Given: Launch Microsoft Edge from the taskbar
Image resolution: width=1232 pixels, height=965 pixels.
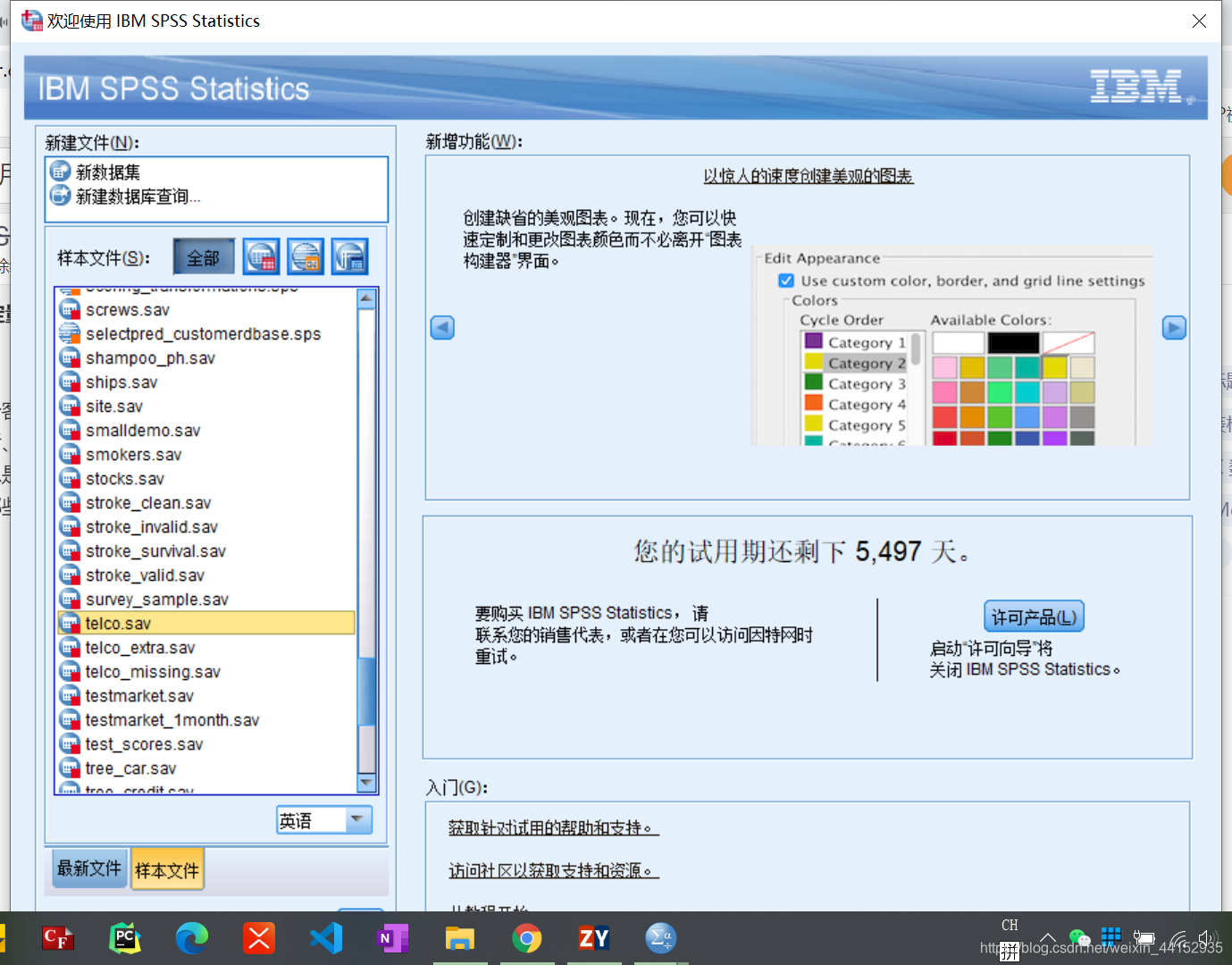Looking at the screenshot, I should tap(192, 938).
